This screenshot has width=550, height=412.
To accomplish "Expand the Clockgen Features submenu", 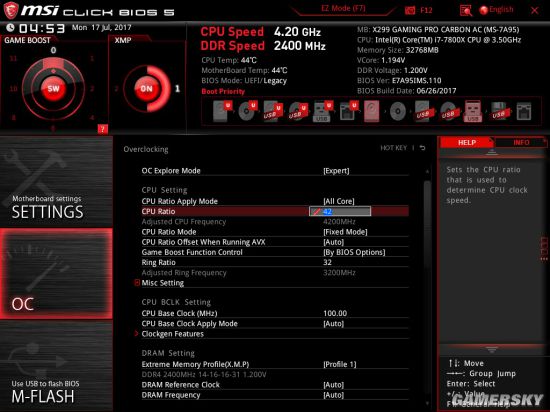I will [172, 334].
